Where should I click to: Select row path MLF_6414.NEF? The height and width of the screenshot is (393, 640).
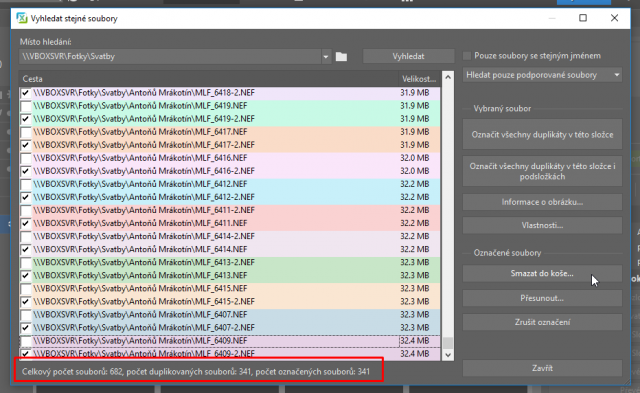[140, 250]
